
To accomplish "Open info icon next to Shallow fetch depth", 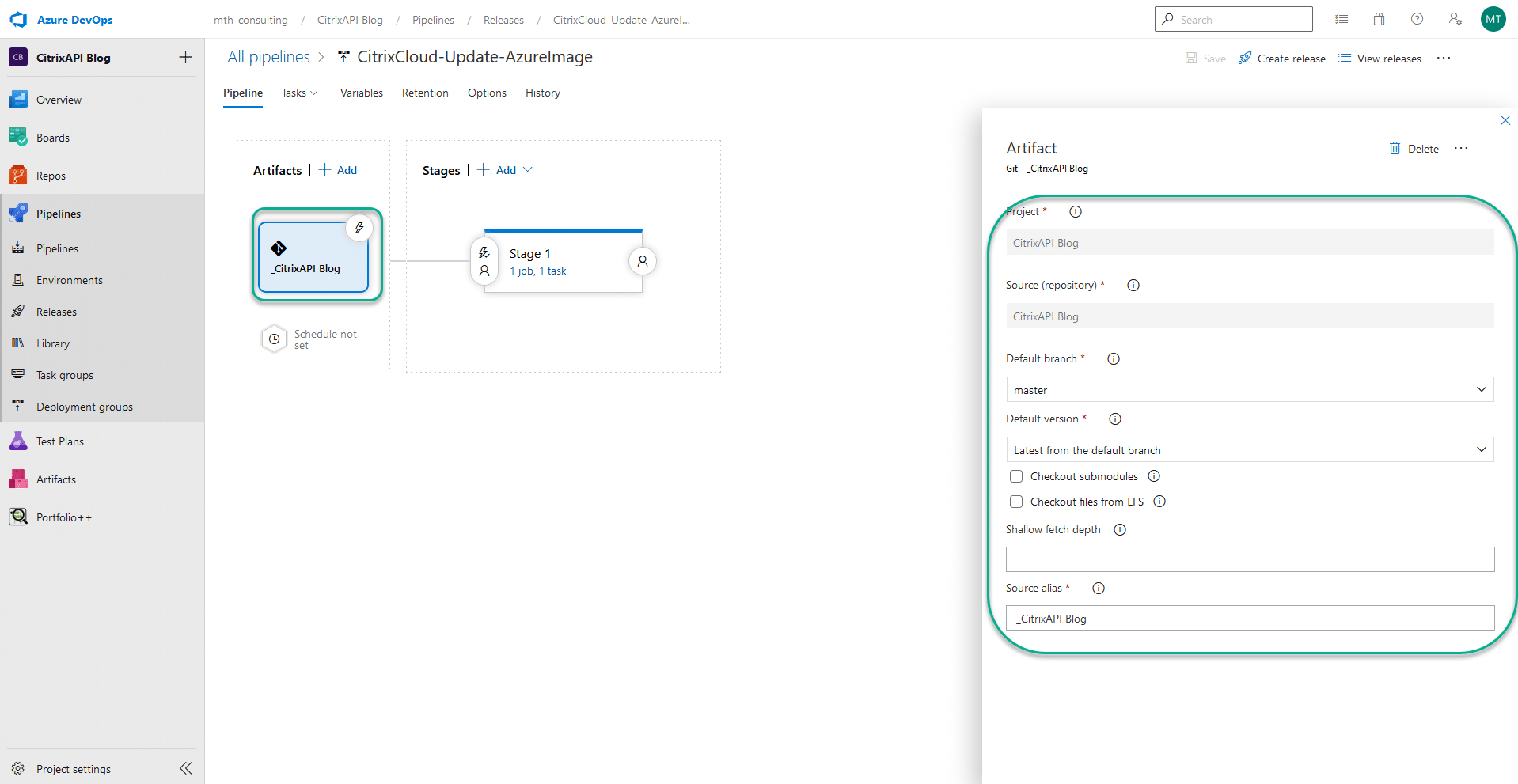I will (x=1120, y=529).
